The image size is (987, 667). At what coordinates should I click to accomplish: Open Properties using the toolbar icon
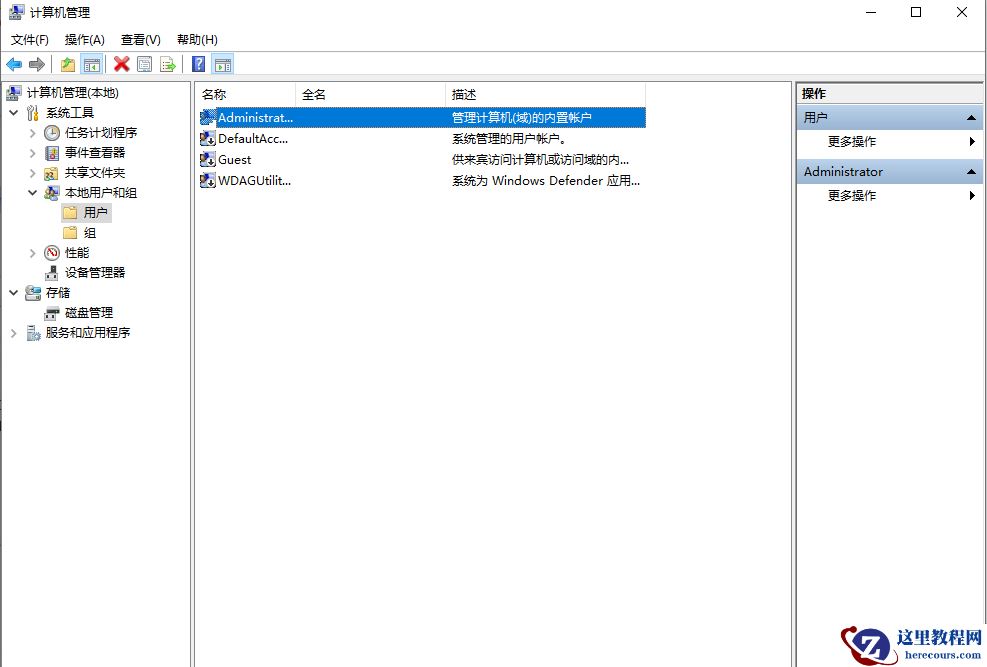[145, 64]
